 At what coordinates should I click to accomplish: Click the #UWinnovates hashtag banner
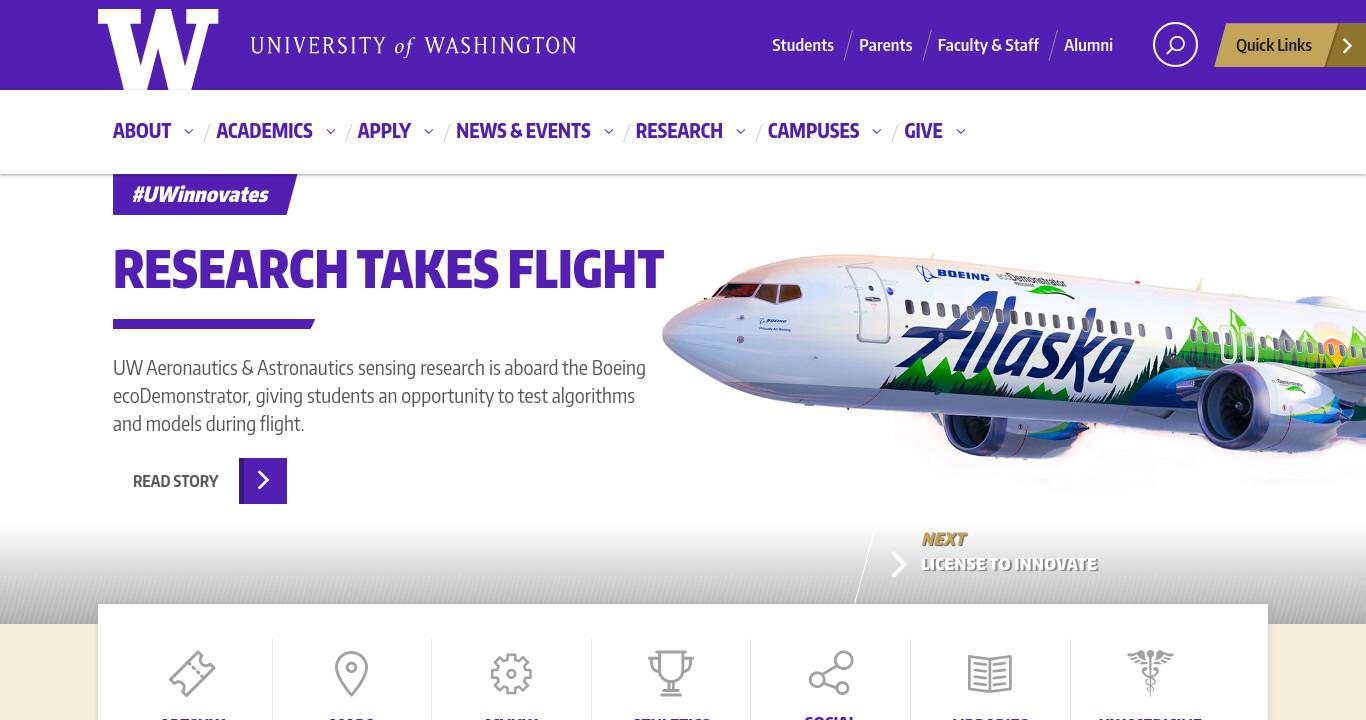click(201, 194)
